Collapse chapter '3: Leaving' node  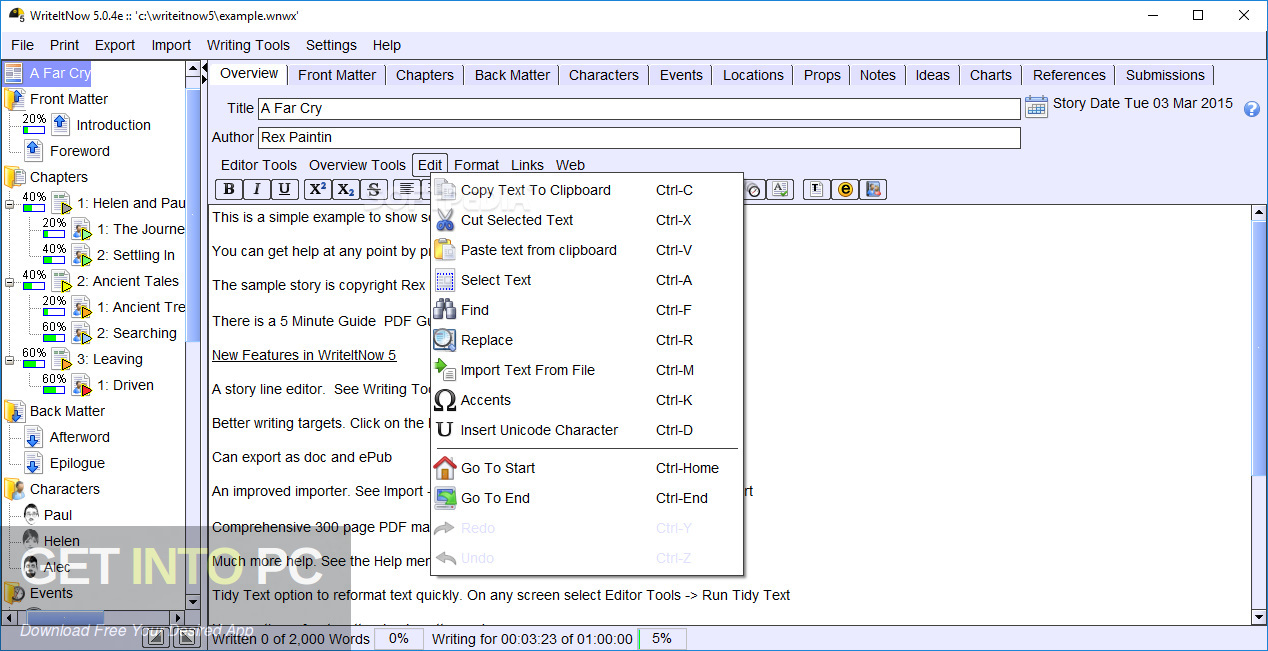coord(9,359)
